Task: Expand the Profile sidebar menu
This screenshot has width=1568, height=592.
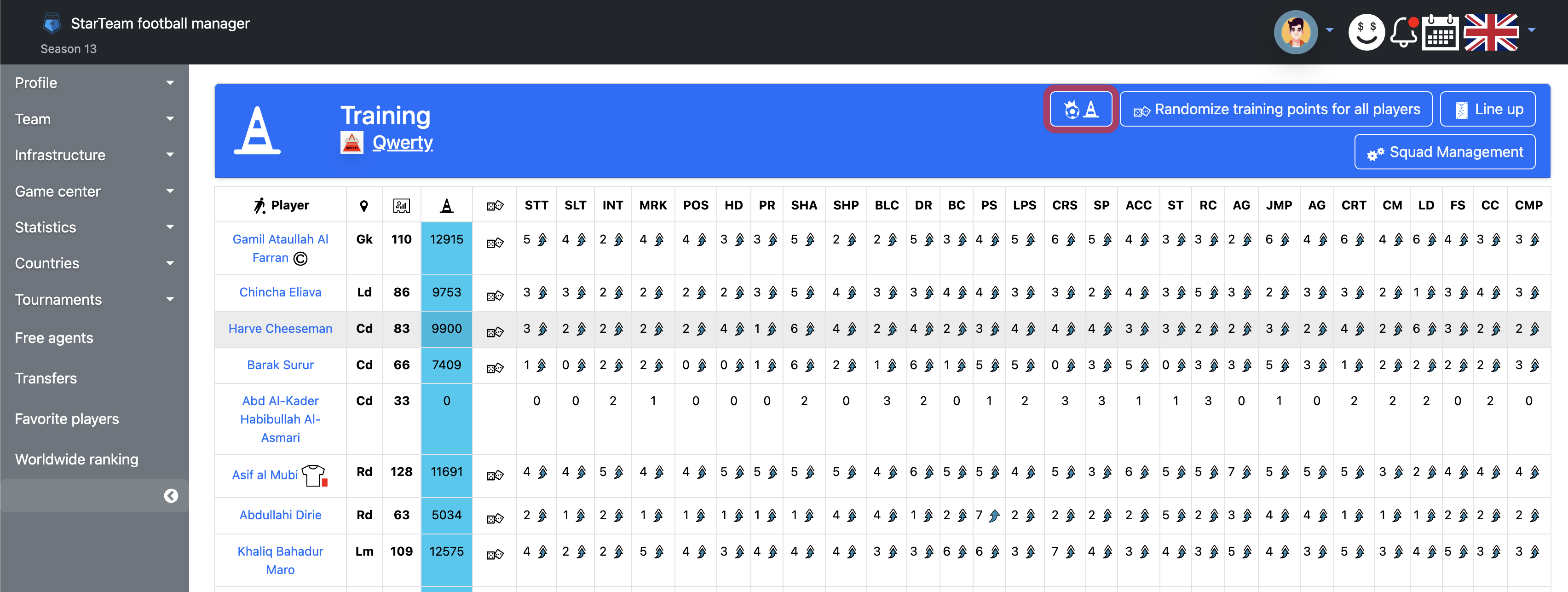Action: pyautogui.click(x=94, y=83)
